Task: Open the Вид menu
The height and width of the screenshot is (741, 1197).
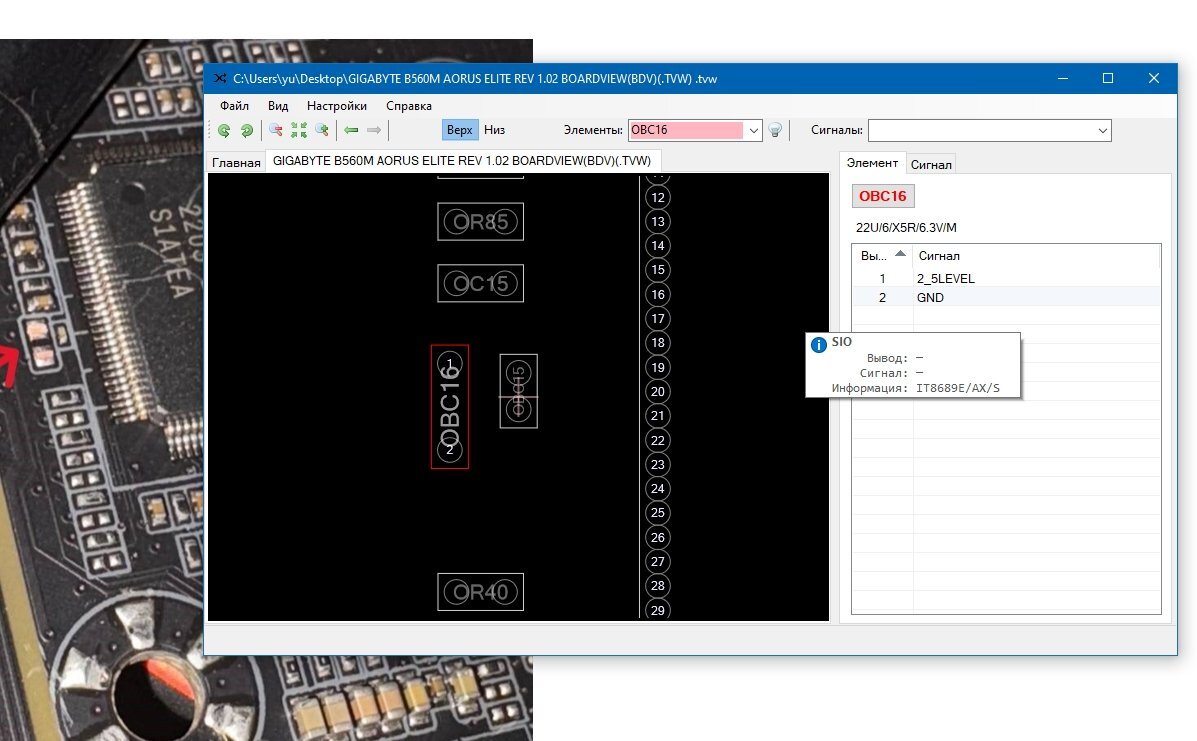Action: [x=278, y=106]
